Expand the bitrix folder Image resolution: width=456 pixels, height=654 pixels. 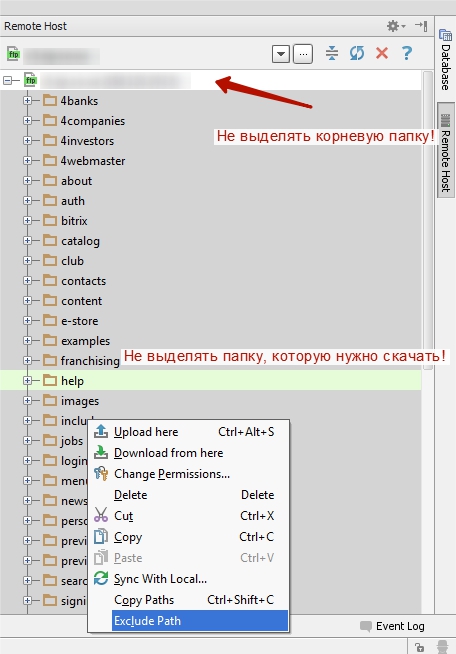pos(27,220)
